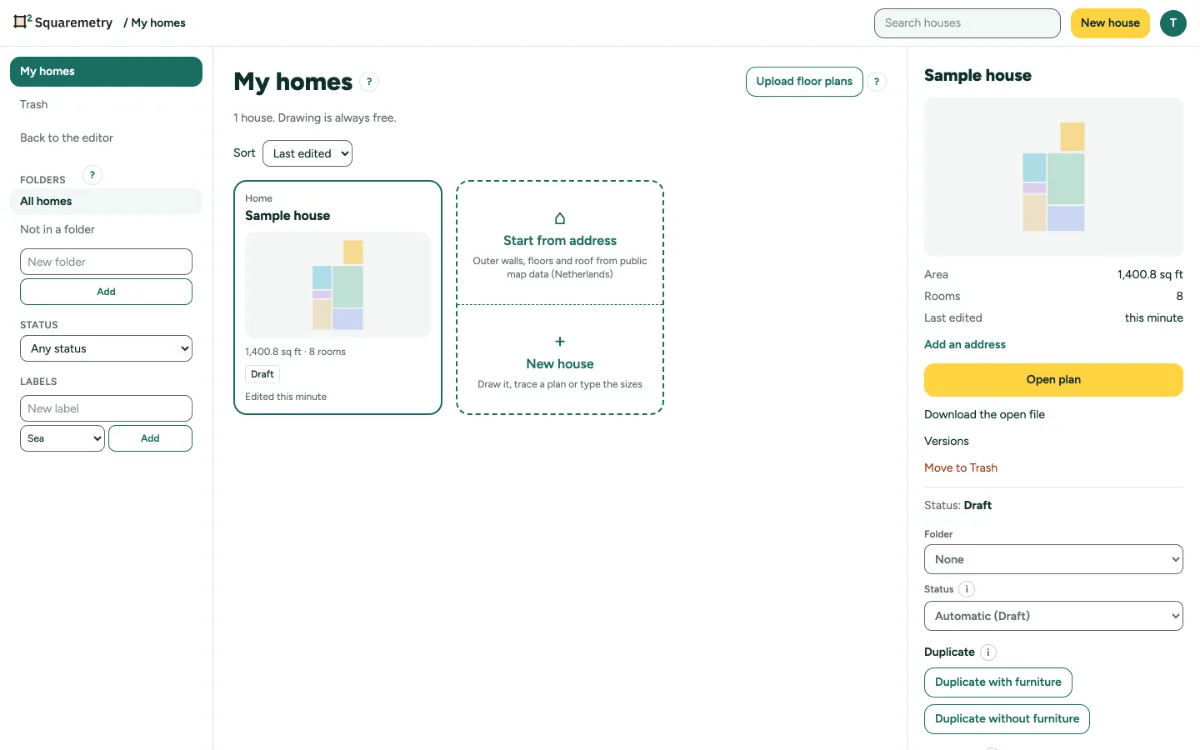Viewport: 1200px width, 750px height.
Task: Open Trash in sidebar
Action: (34, 104)
